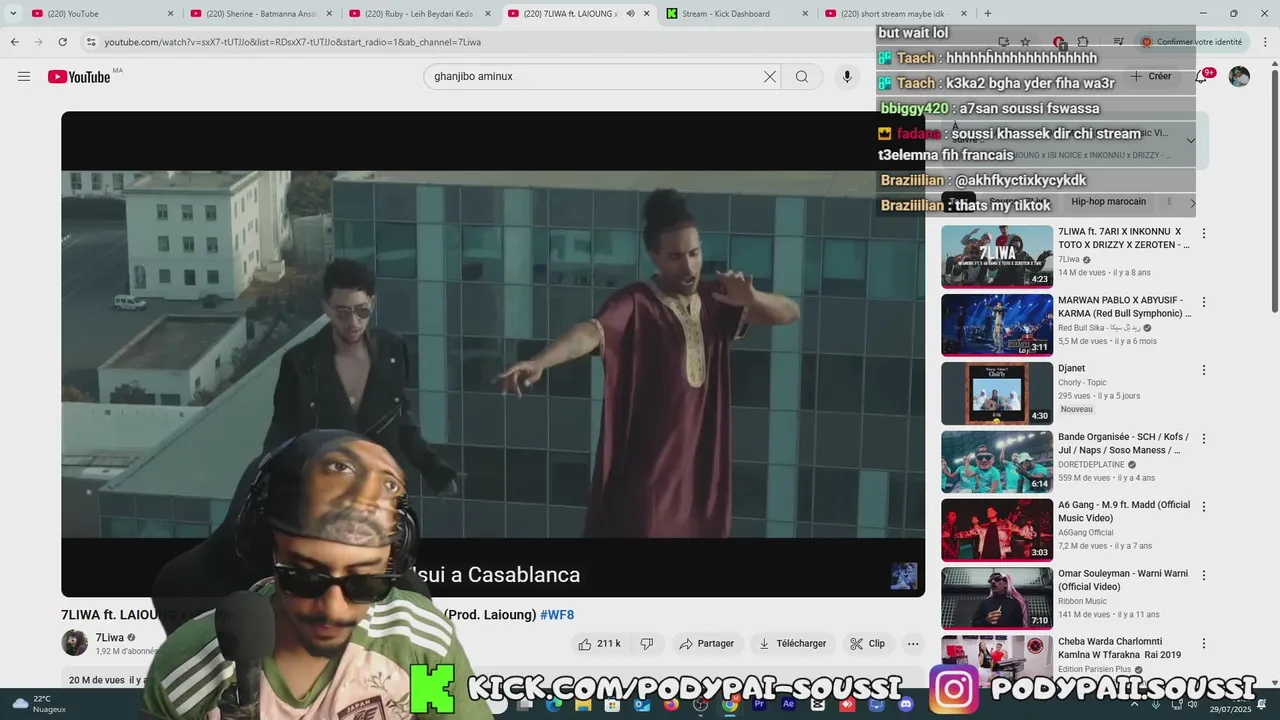
Task: Close the (220) YouTube tab
Action: coord(170,13)
